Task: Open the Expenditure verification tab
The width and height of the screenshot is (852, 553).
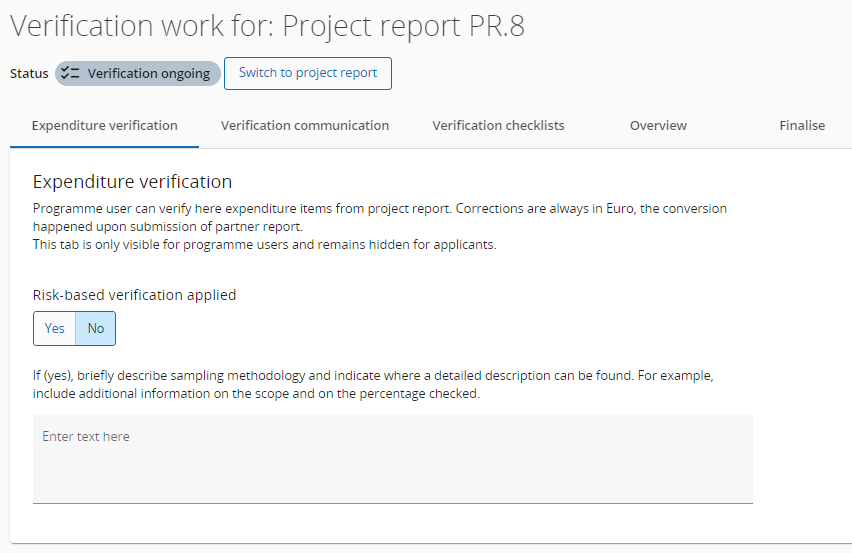Action: coord(105,126)
